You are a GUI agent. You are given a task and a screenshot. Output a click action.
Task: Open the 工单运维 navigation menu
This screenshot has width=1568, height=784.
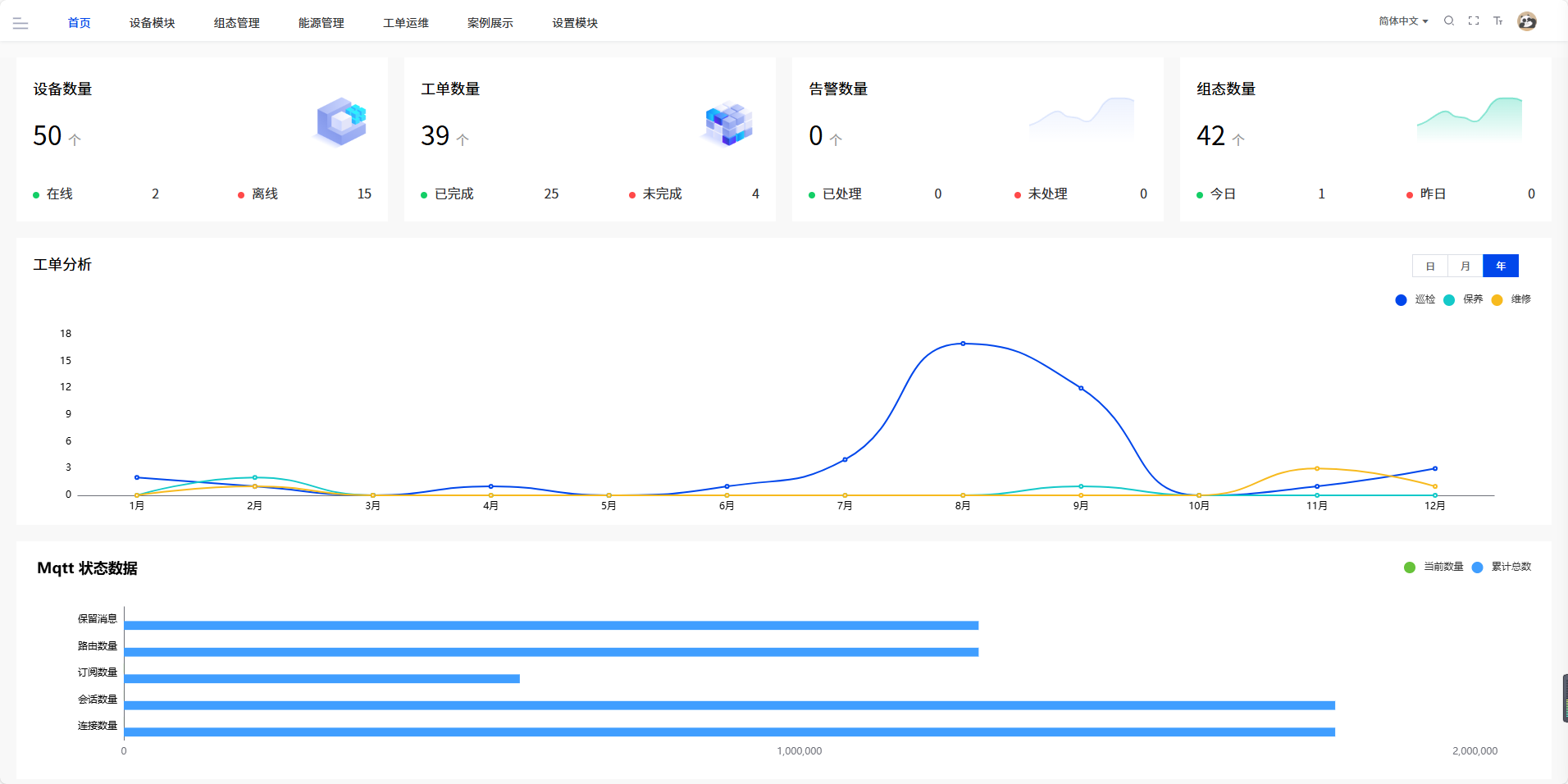(405, 23)
